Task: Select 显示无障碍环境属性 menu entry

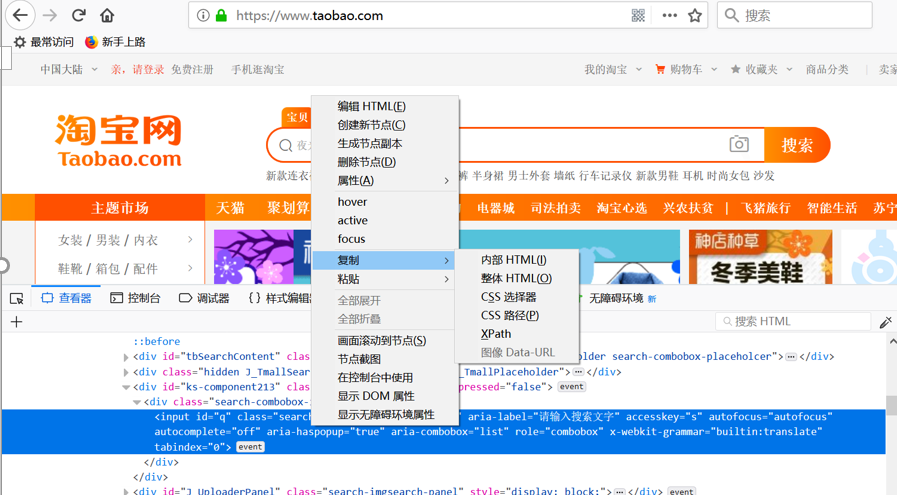Action: 386,414
